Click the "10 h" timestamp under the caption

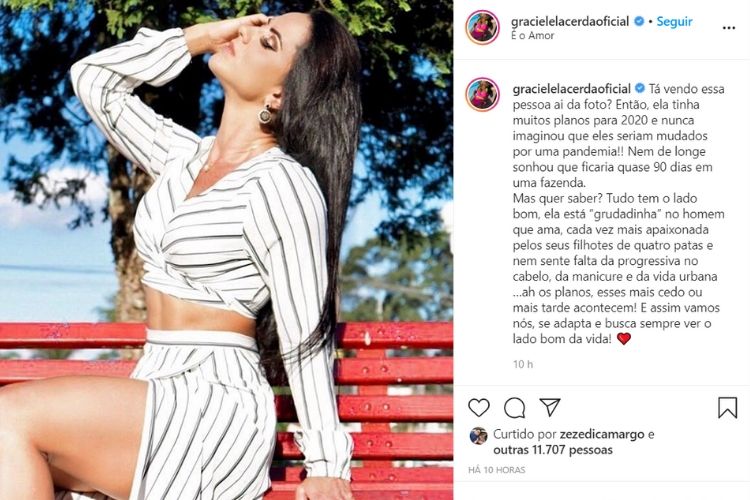pos(523,364)
